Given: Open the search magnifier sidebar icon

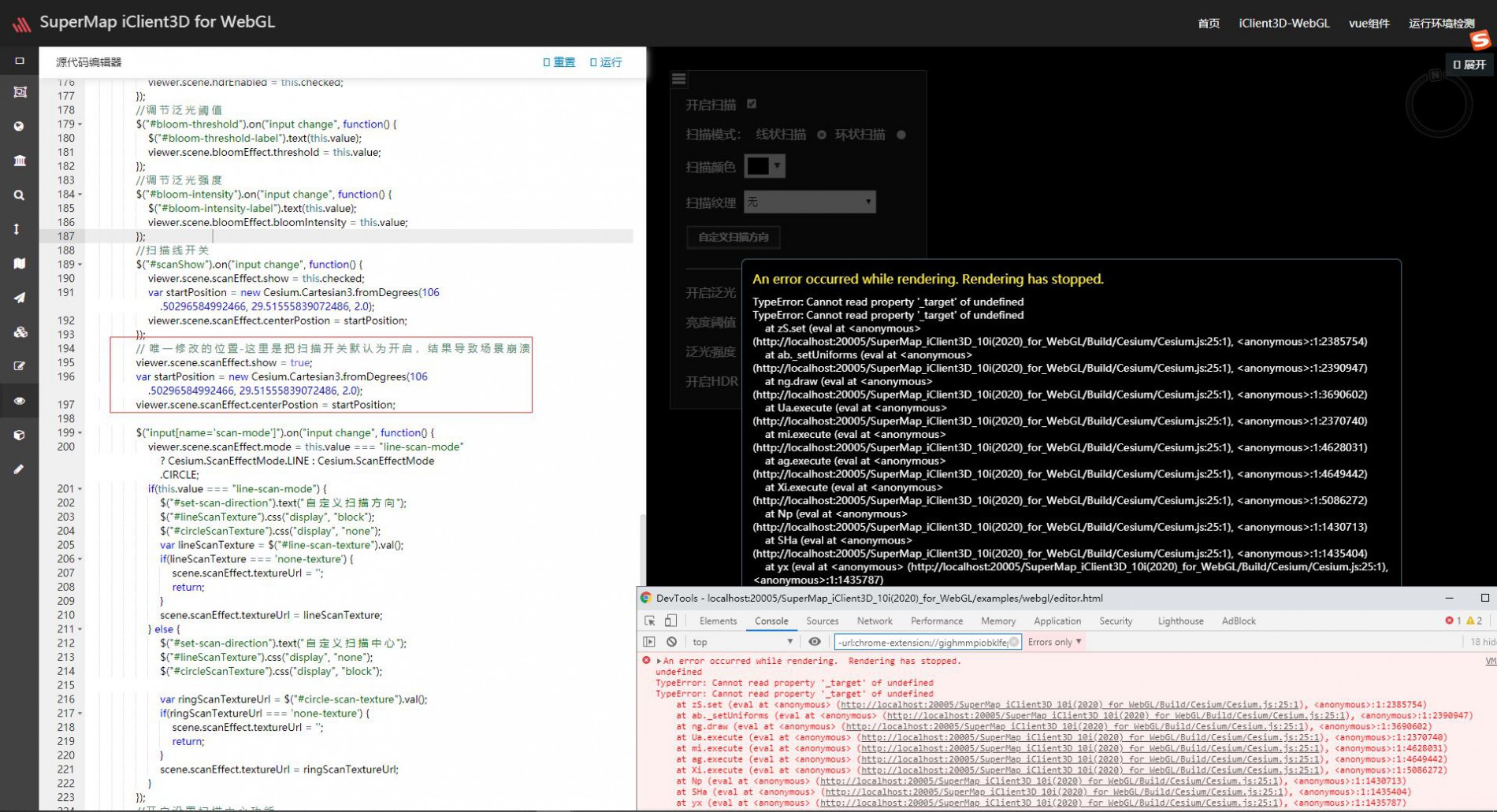Looking at the screenshot, I should [x=20, y=195].
